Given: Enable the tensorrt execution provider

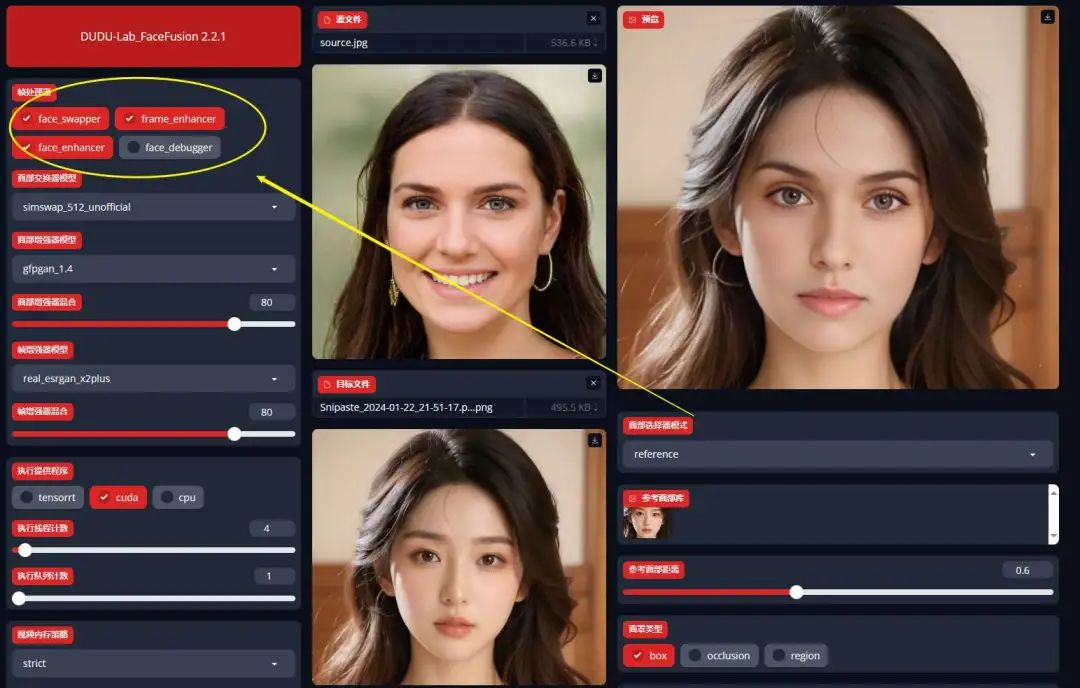Looking at the screenshot, I should [x=26, y=498].
